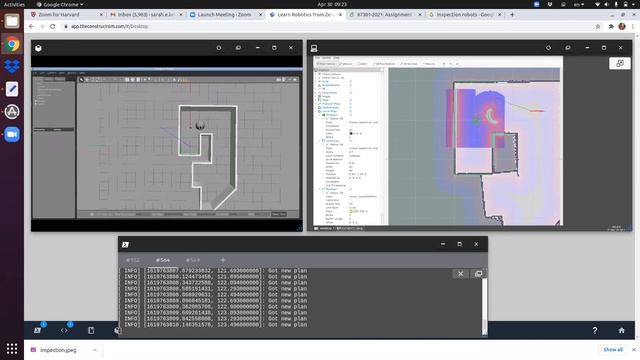Collapse the Costmap sub-tree in RViz
Image resolution: width=640 pixels, height=360 pixels.
[320, 141]
